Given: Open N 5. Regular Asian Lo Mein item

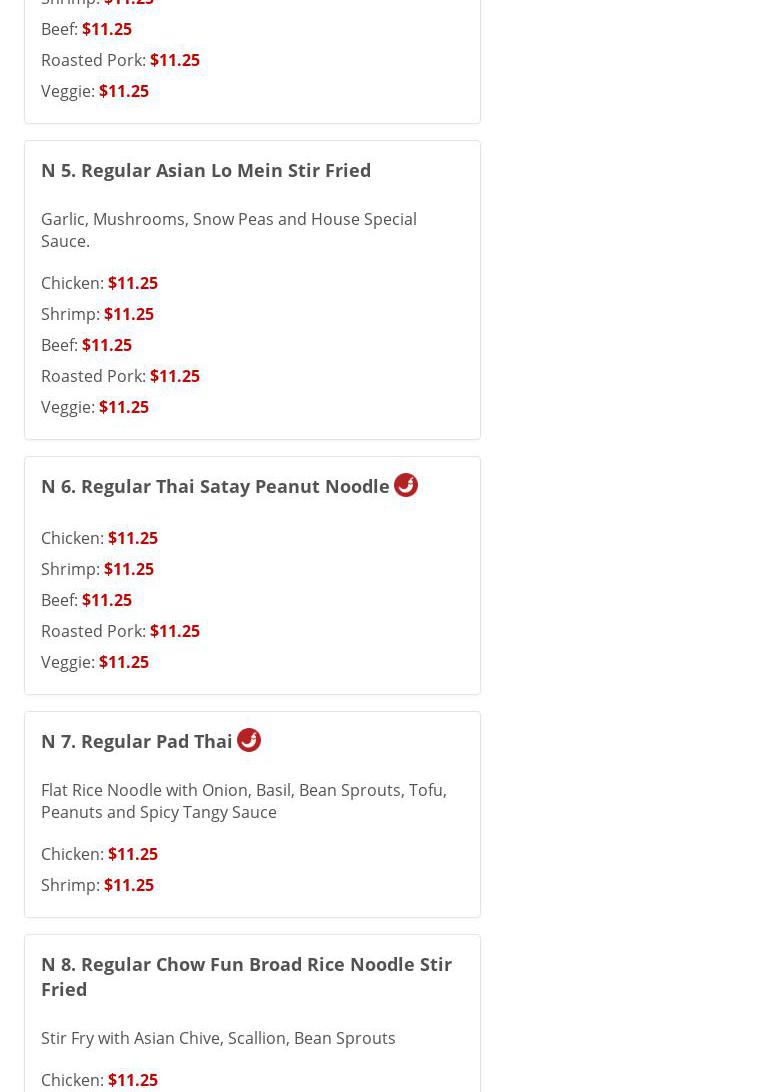Looking at the screenshot, I should click(x=206, y=170).
